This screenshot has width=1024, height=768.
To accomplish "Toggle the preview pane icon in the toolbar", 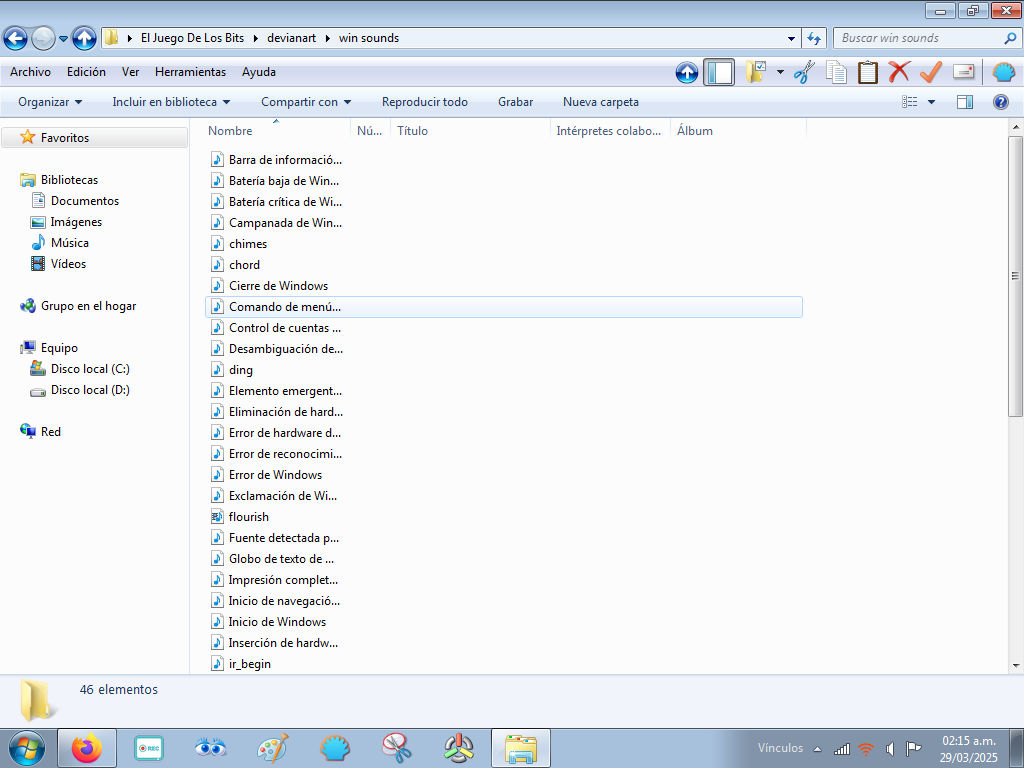I will click(964, 101).
